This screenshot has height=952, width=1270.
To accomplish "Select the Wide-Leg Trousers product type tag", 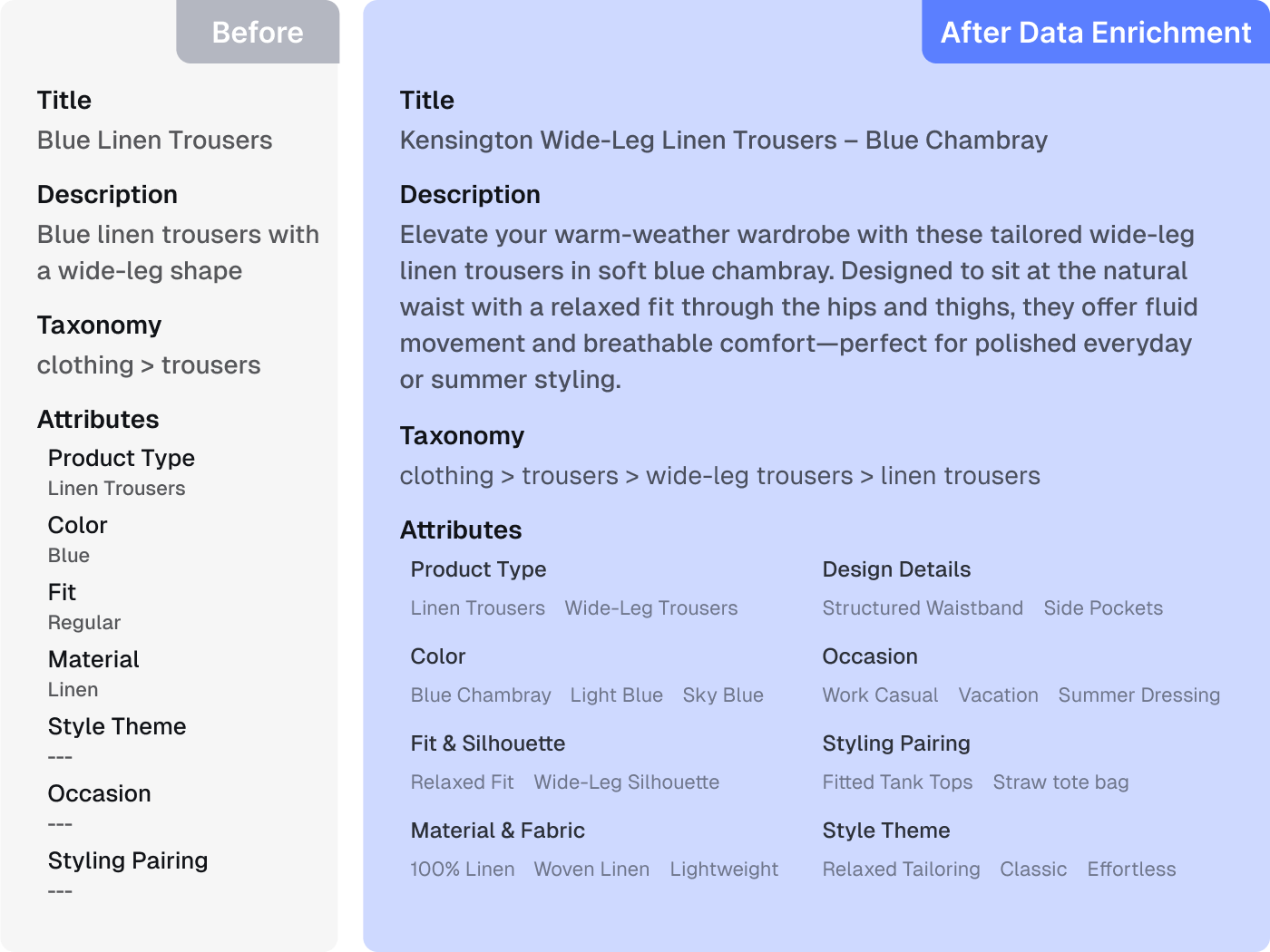I will click(x=650, y=608).
